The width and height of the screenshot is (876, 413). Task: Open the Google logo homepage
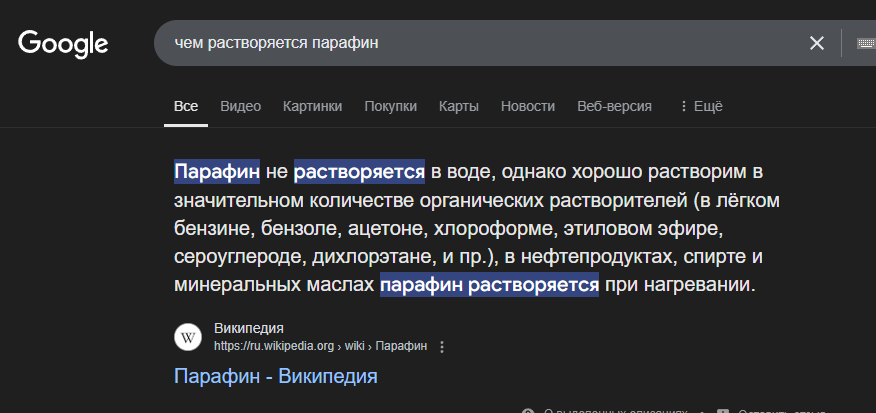(x=63, y=44)
